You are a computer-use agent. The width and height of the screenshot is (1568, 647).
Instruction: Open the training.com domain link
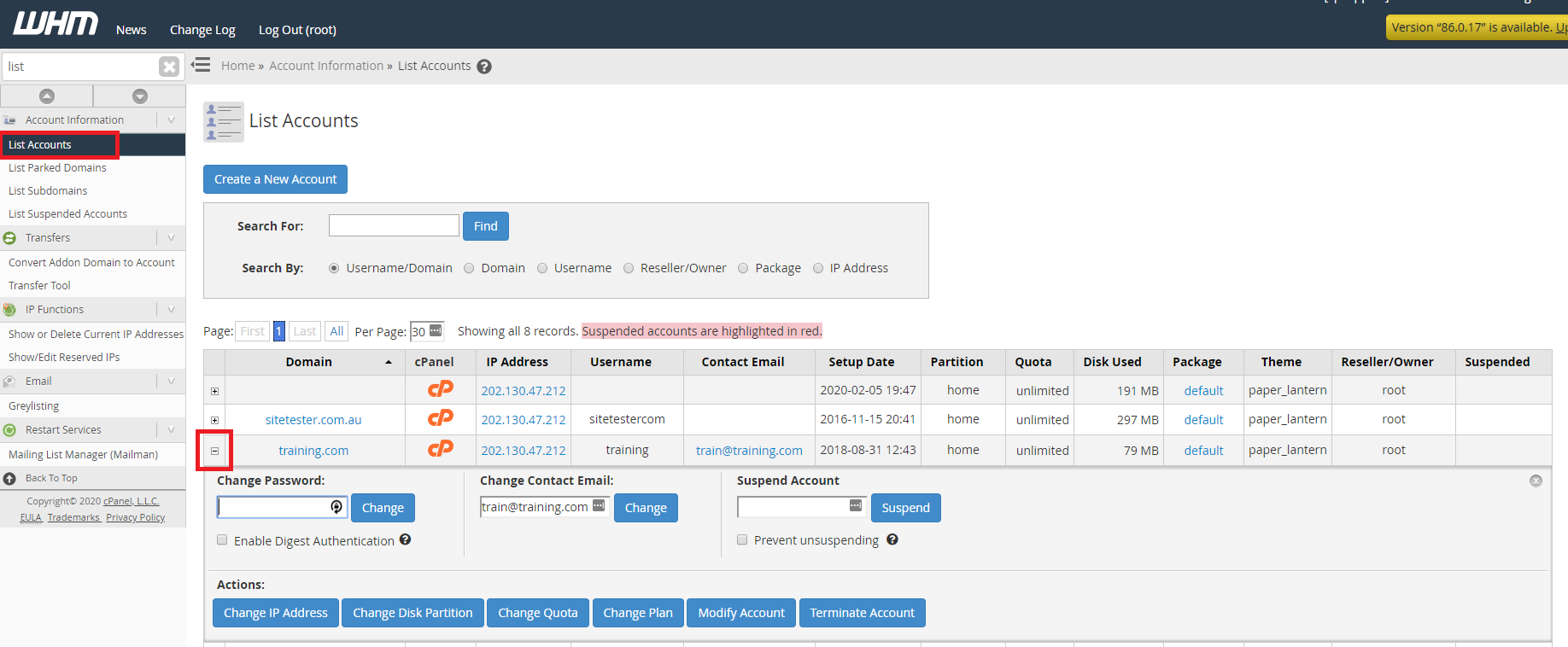point(313,451)
